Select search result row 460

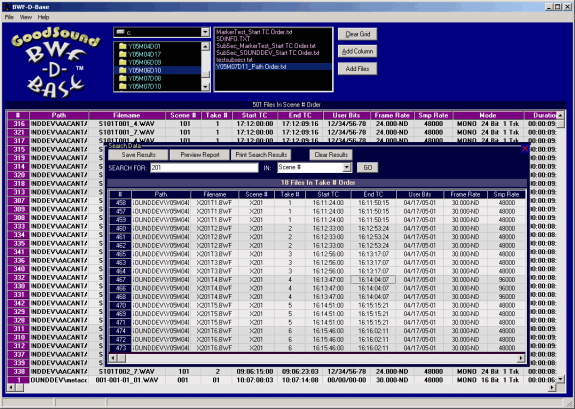click(120, 229)
